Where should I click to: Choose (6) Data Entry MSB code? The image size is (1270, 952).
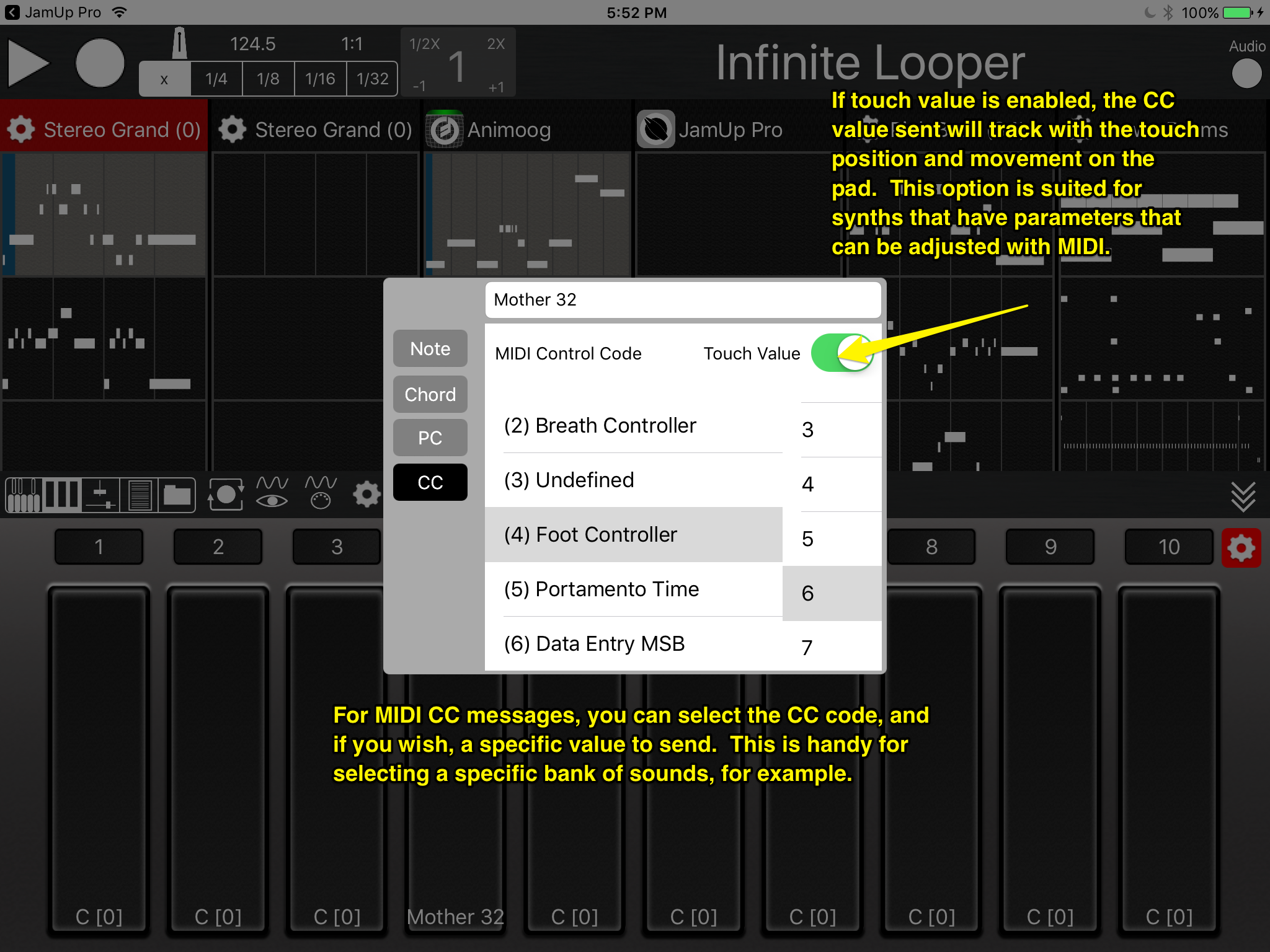click(x=634, y=644)
